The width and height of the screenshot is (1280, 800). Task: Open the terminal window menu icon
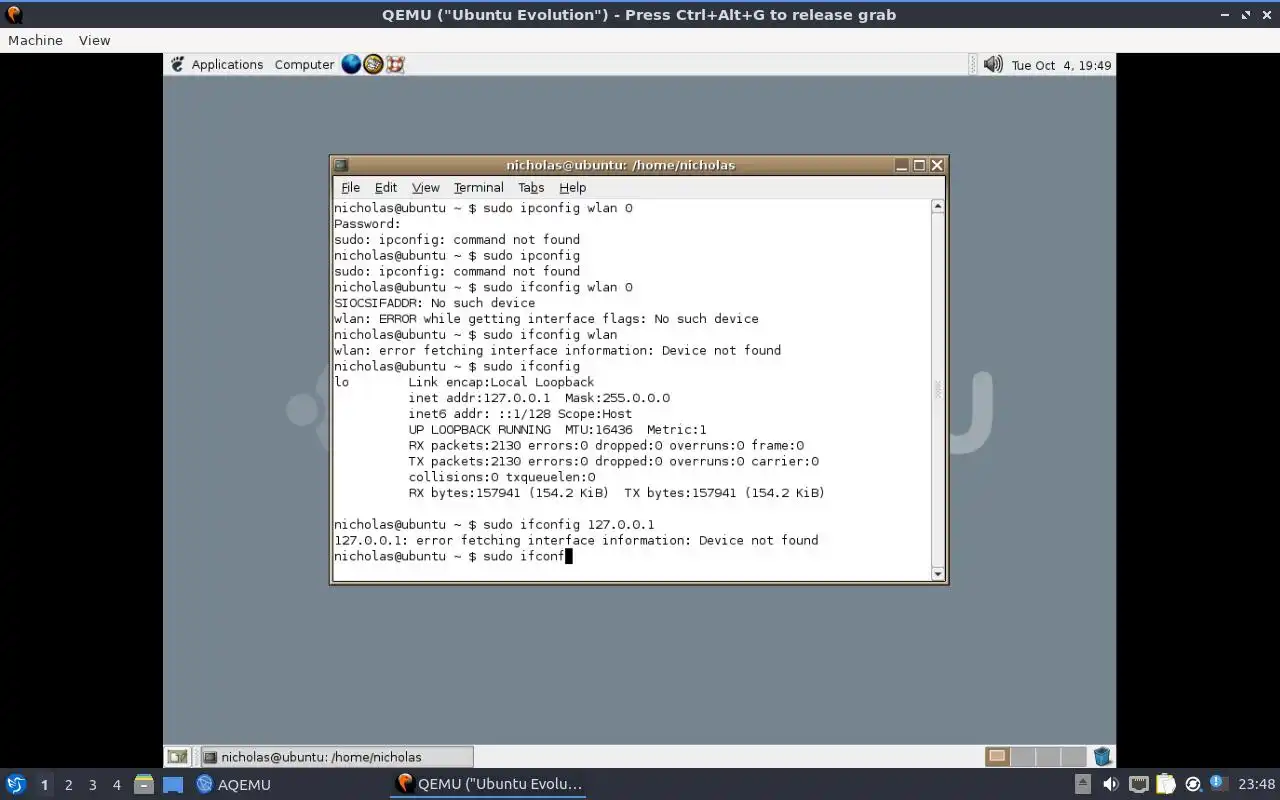[341, 165]
